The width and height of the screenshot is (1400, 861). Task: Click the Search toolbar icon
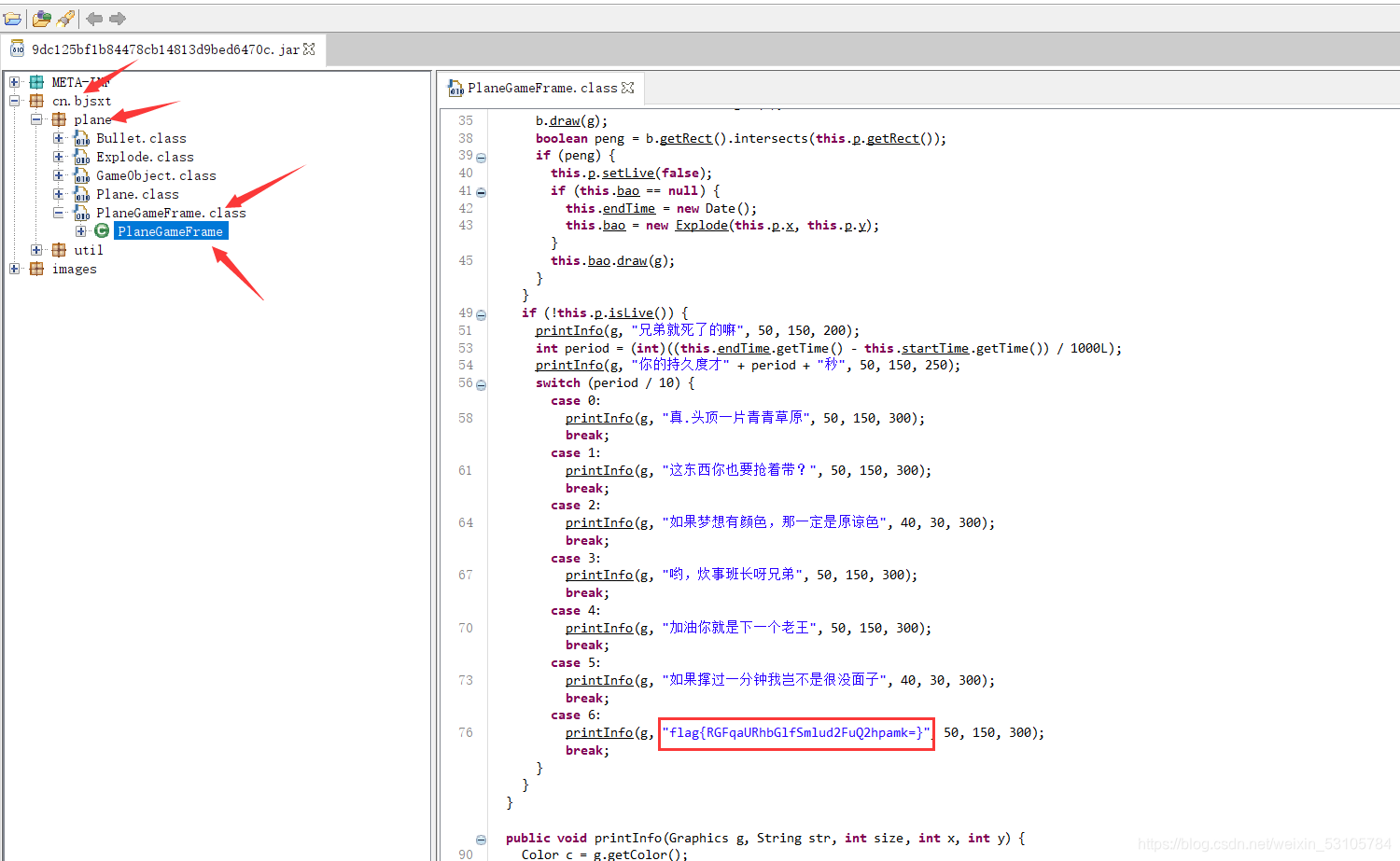65,19
